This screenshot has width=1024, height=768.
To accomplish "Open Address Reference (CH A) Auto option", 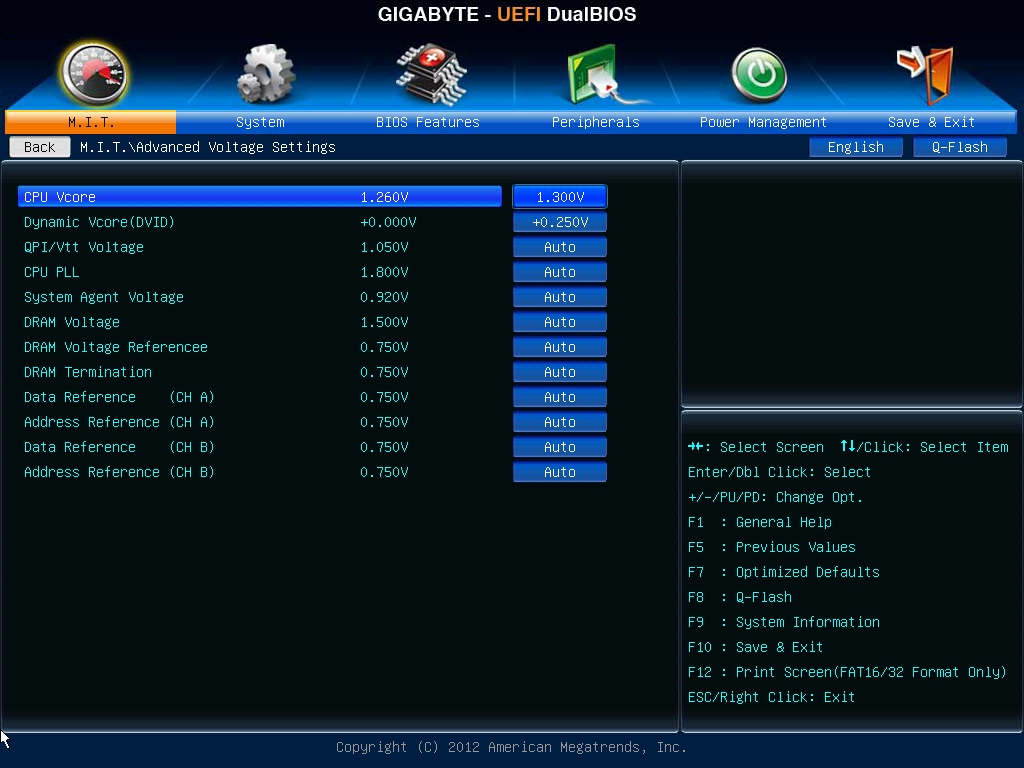I will pyautogui.click(x=560, y=422).
